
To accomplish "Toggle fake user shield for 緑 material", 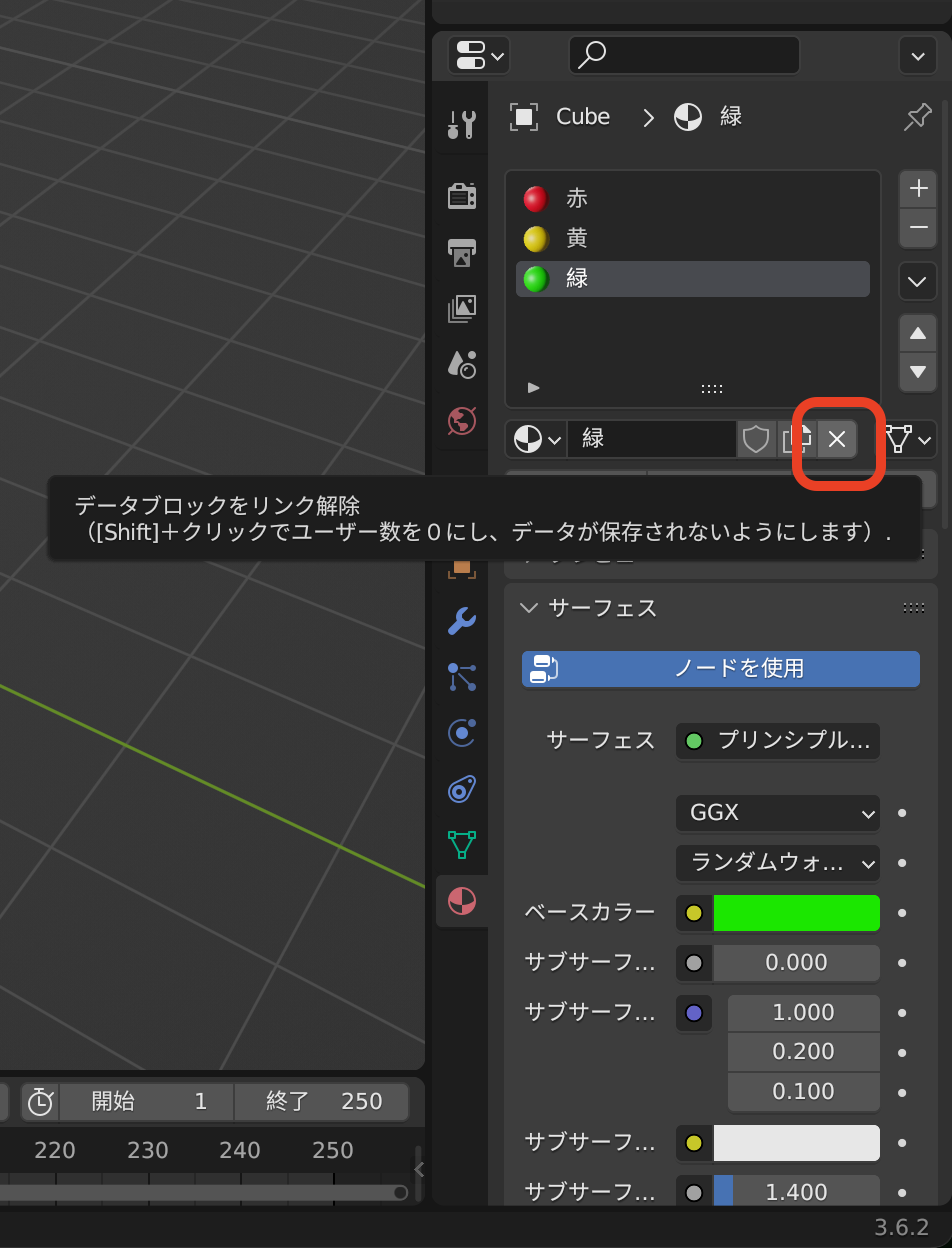I will tap(757, 439).
